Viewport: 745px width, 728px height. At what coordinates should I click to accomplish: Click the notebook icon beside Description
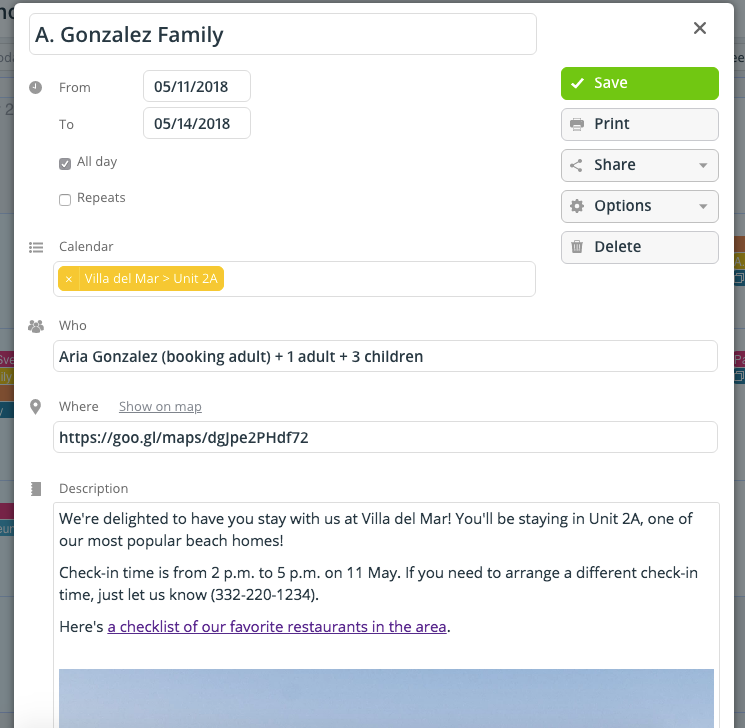tap(36, 489)
